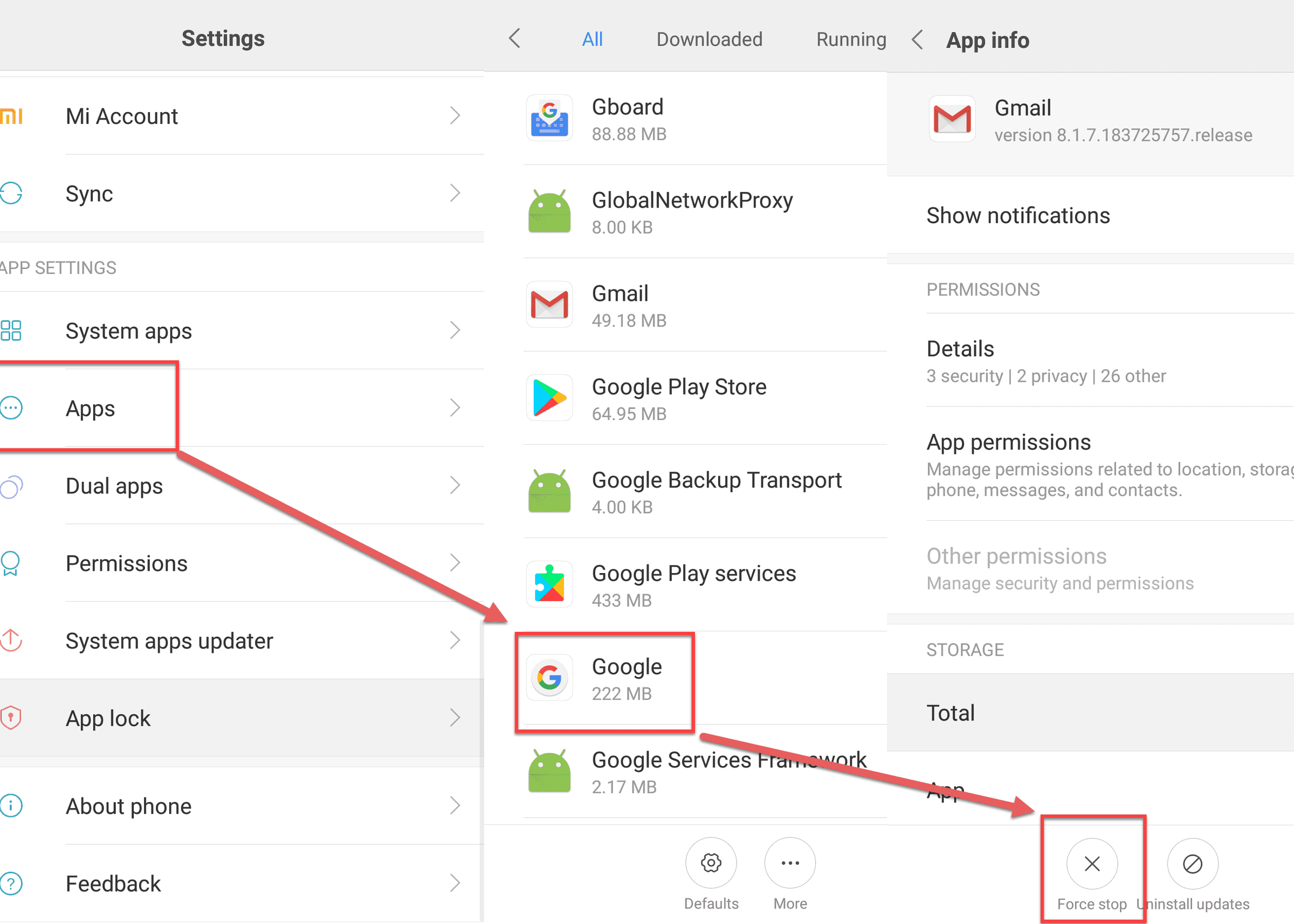Open App permissions settings

click(x=1090, y=464)
